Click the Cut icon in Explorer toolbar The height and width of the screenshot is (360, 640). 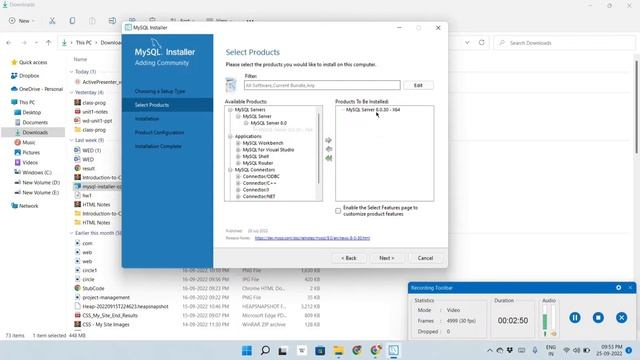tap(52, 20)
